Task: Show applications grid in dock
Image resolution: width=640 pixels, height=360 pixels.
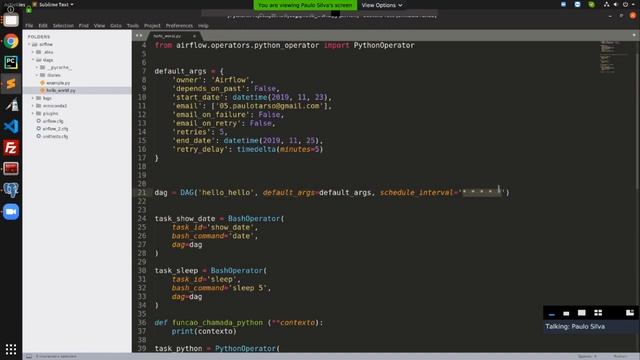Action: coord(11,349)
